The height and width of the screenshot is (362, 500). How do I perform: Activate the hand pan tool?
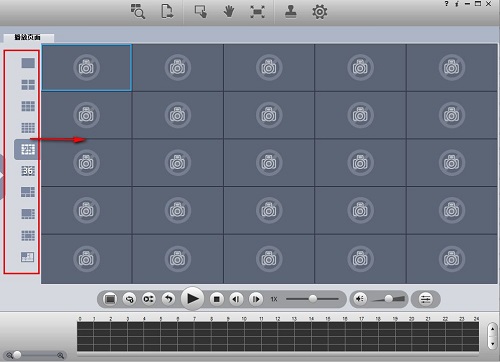tap(229, 12)
